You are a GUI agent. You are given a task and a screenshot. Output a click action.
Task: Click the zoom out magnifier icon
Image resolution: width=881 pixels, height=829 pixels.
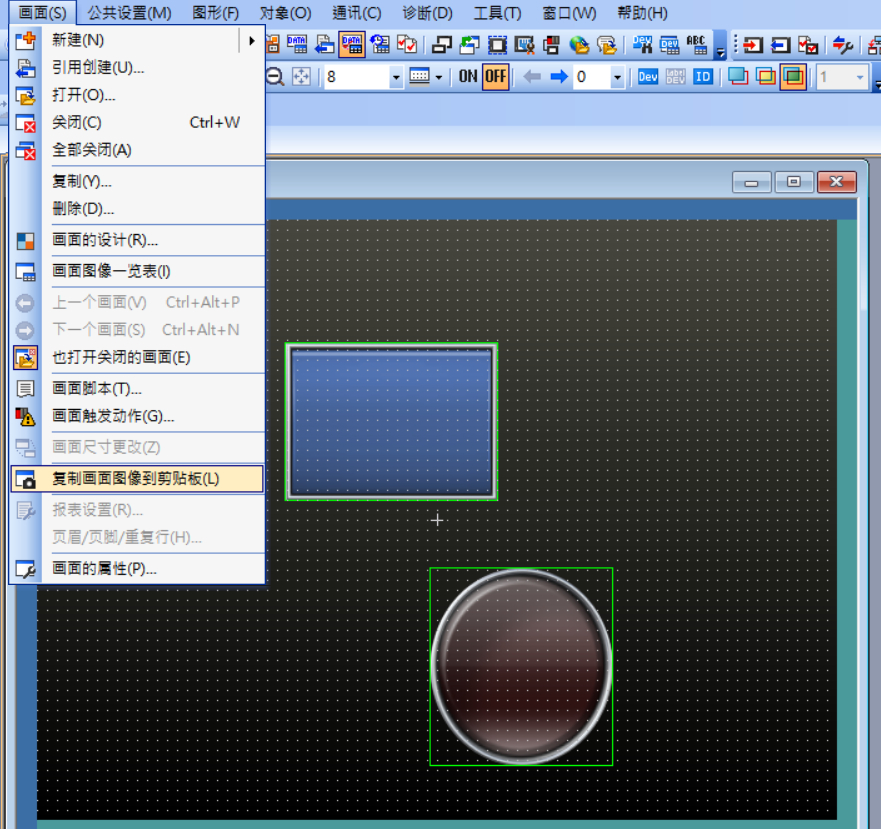click(275, 77)
